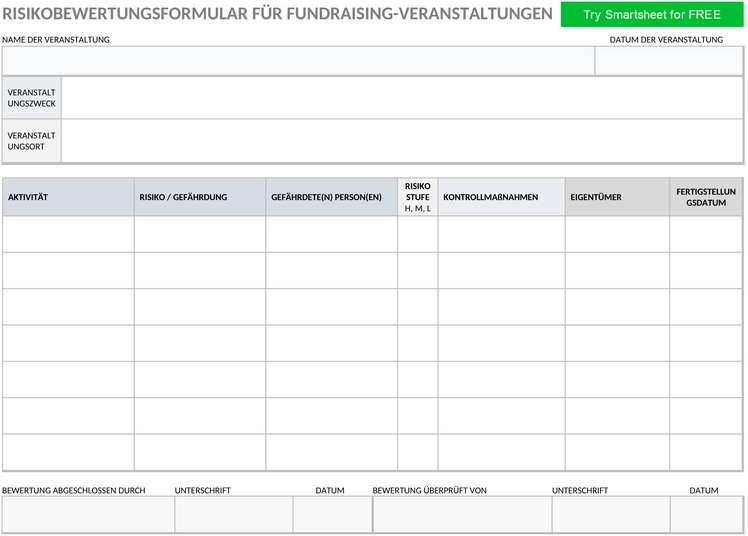This screenshot has height=536, width=748.
Task: Click the BEWERTUNG ABGESCHLOSSEN DURCH label
Action: point(73,490)
